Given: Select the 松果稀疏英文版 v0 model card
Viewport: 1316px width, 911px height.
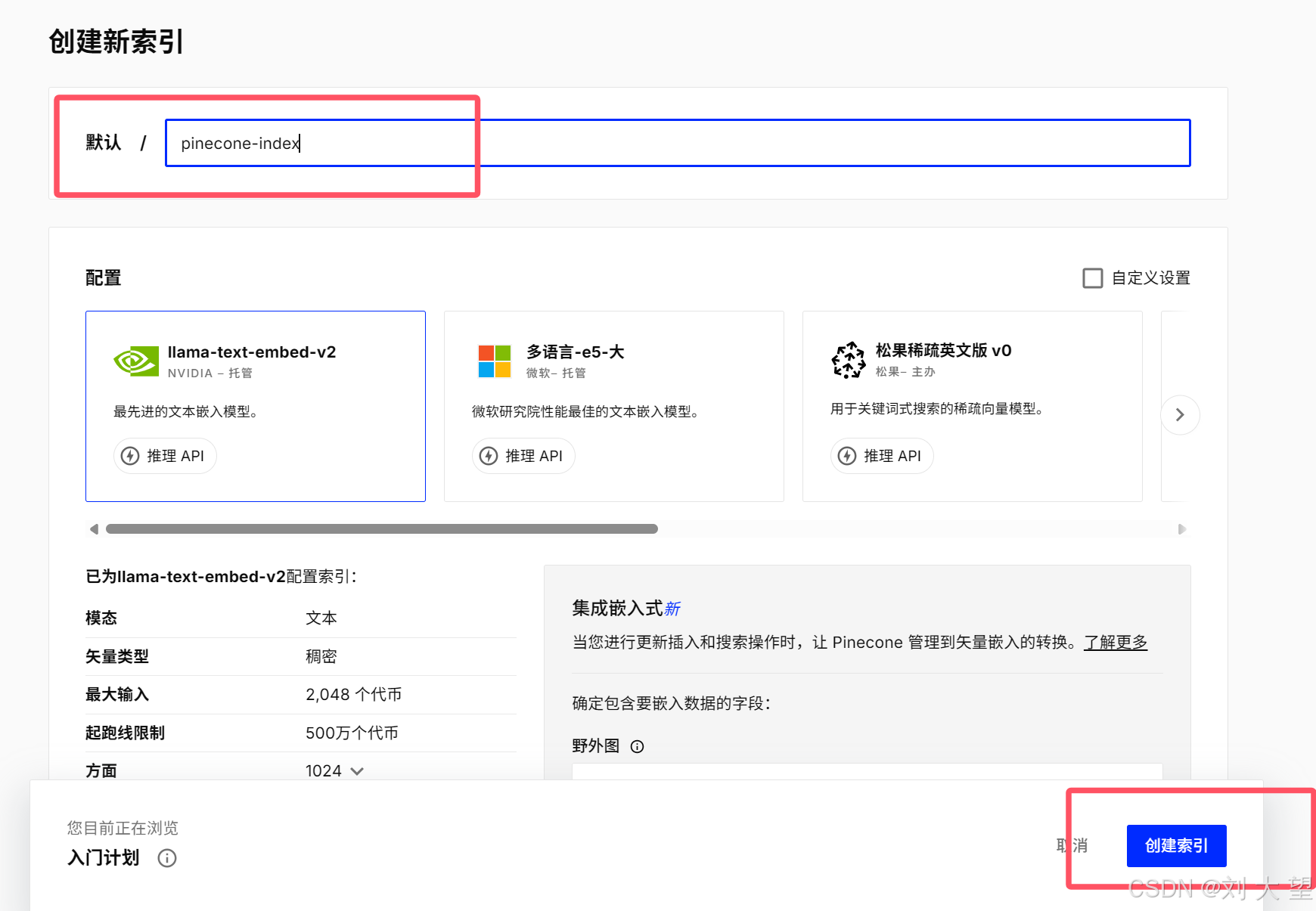Looking at the screenshot, I should pos(973,406).
